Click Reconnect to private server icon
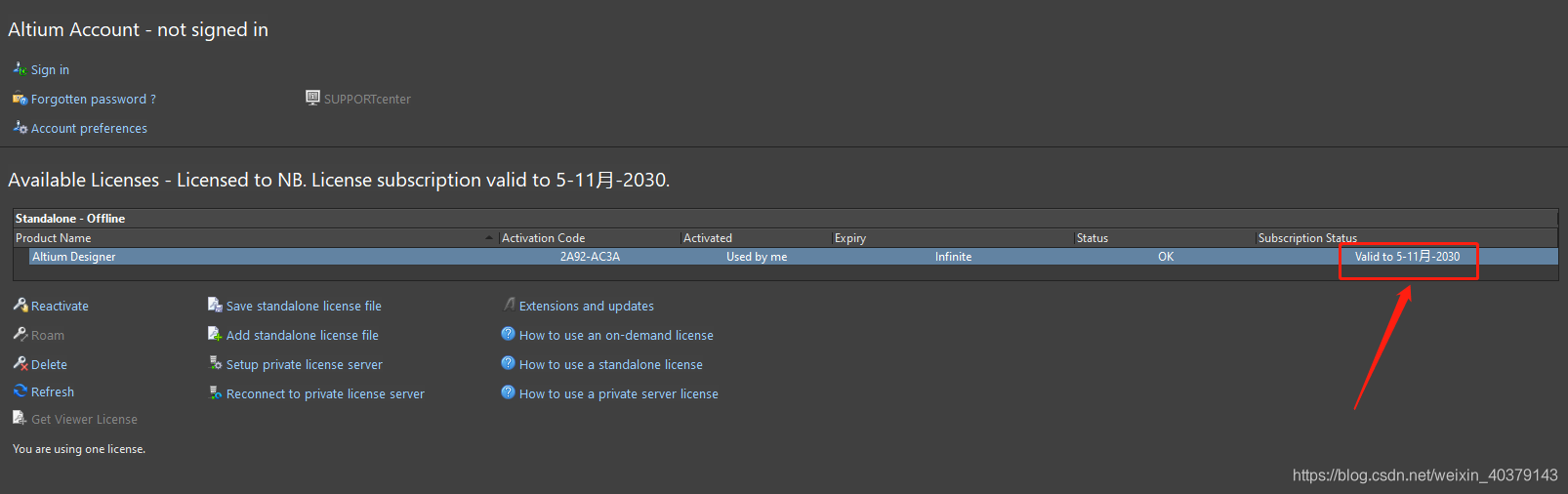Image resolution: width=1568 pixels, height=494 pixels. coord(215,392)
